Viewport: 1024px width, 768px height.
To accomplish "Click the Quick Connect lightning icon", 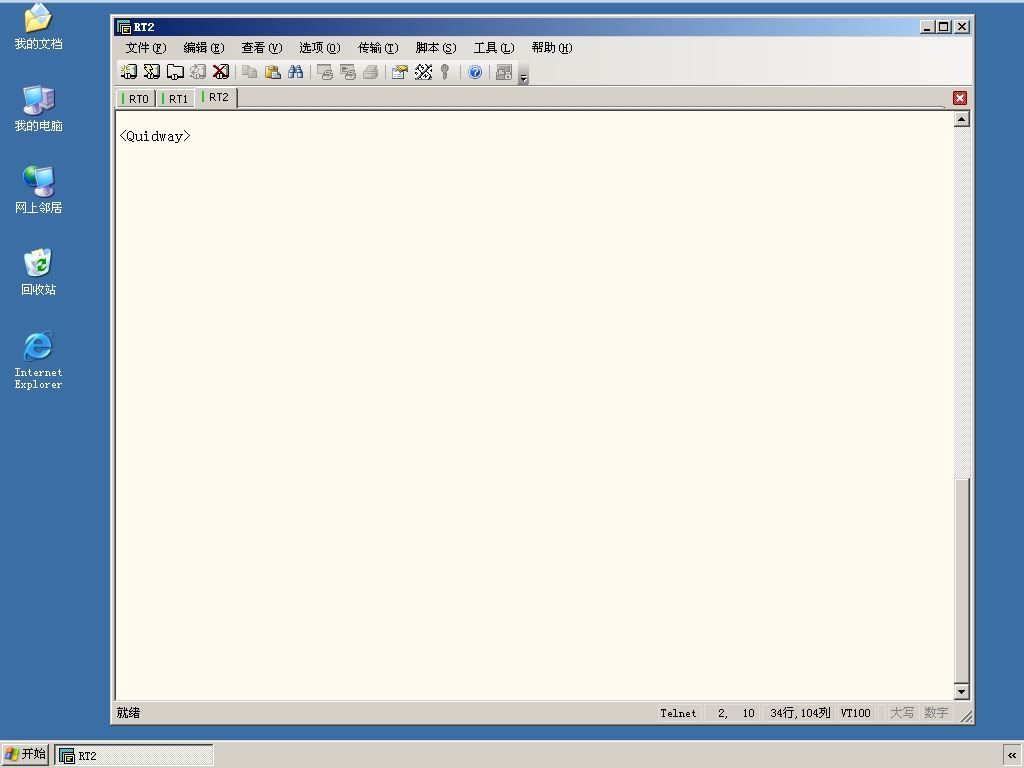I will tap(152, 72).
